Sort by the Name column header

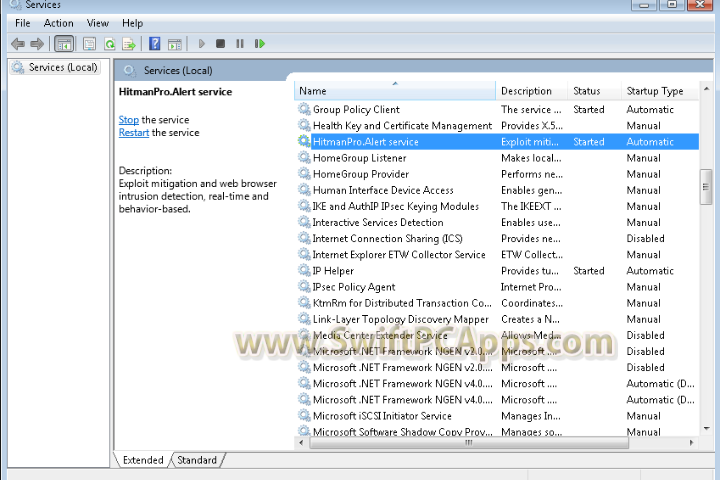coord(395,91)
